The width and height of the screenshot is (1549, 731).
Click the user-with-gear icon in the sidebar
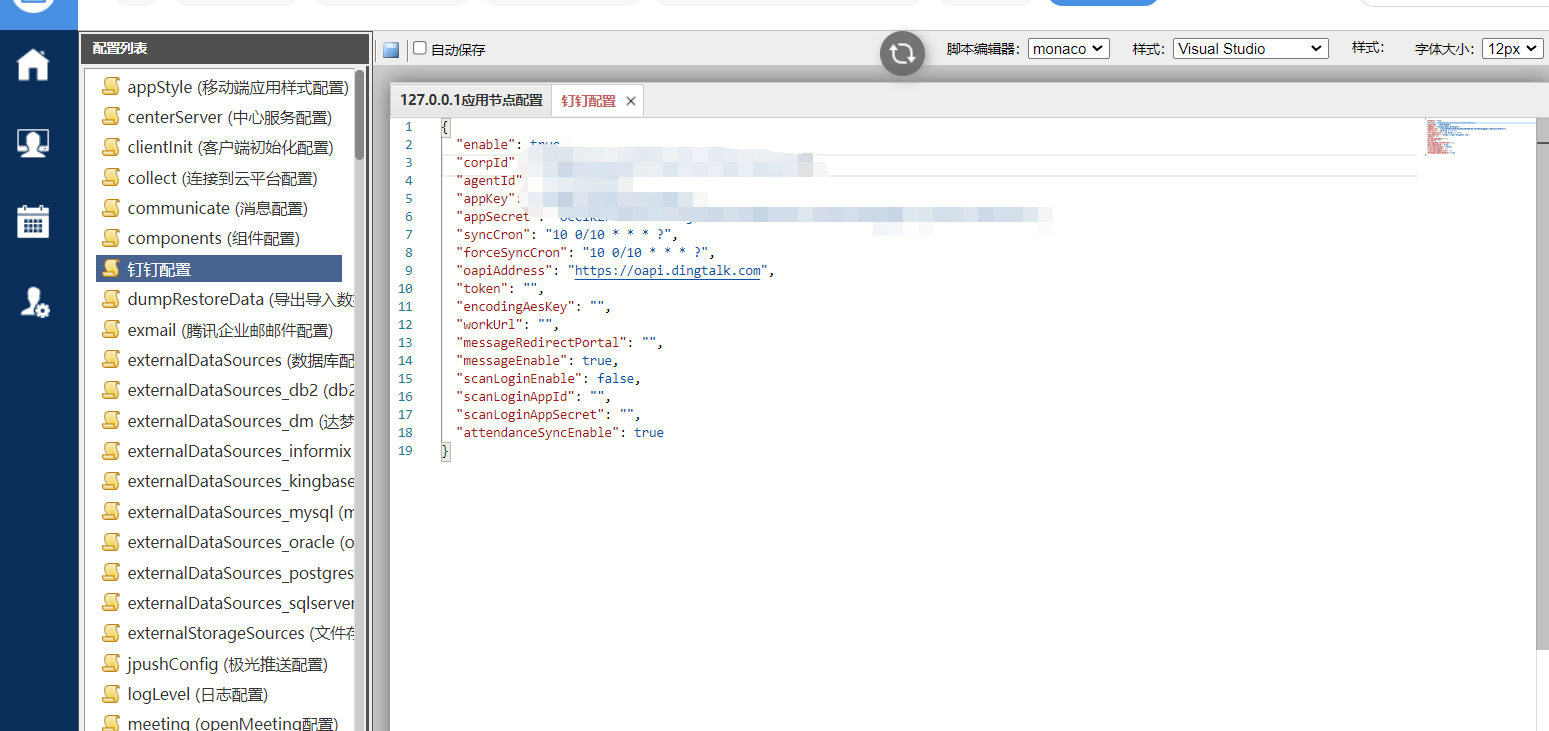point(35,302)
